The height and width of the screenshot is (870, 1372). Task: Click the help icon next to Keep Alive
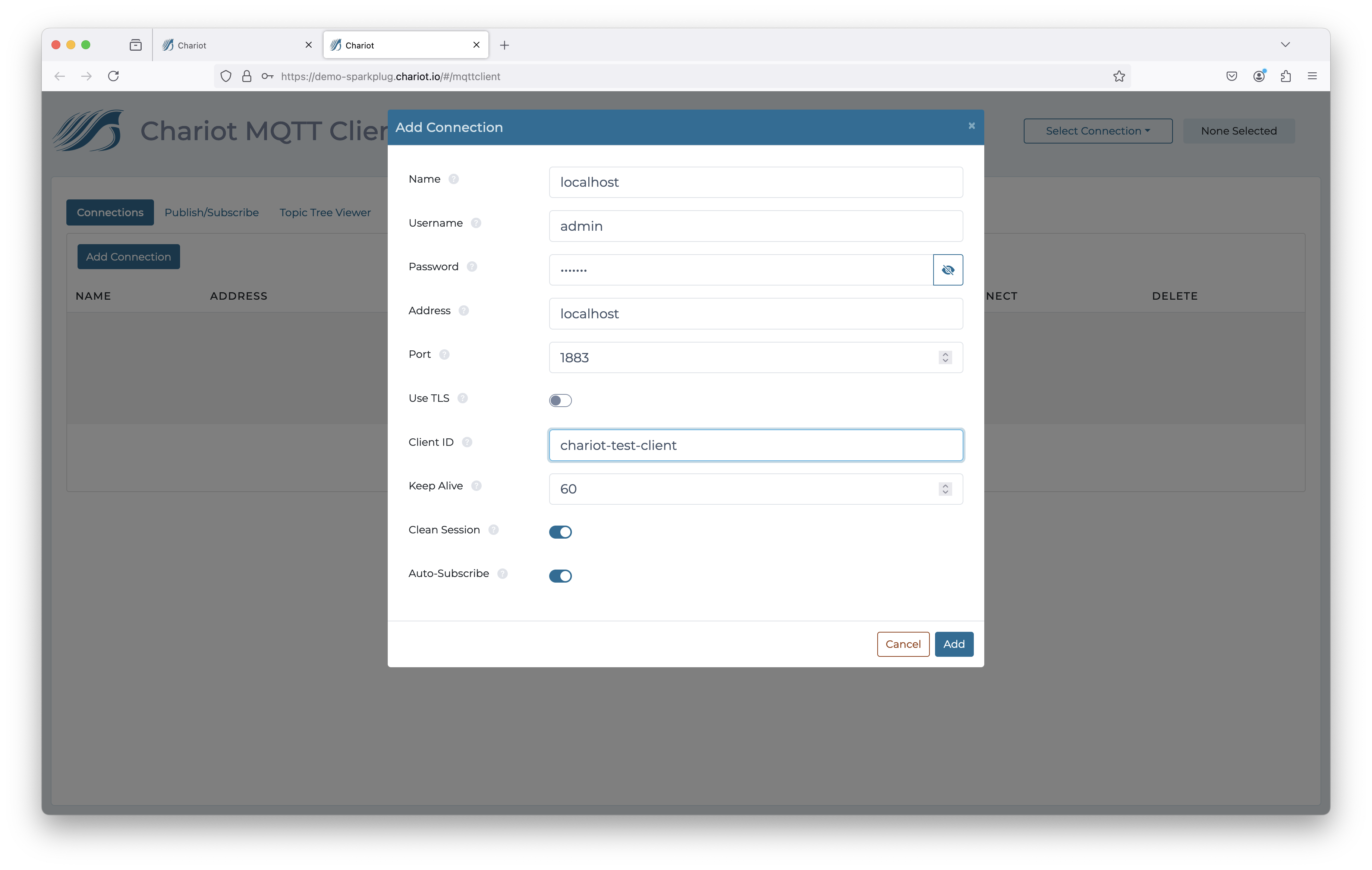coord(476,485)
